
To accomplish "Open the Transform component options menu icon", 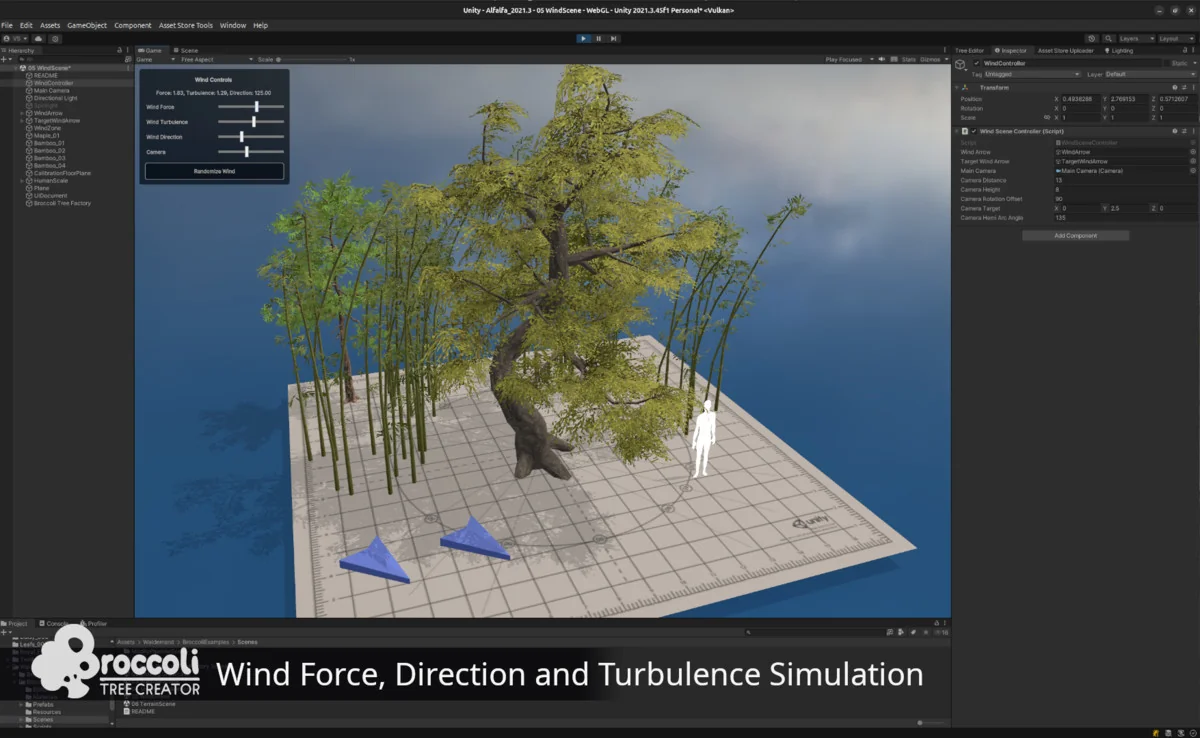I will pos(1194,88).
